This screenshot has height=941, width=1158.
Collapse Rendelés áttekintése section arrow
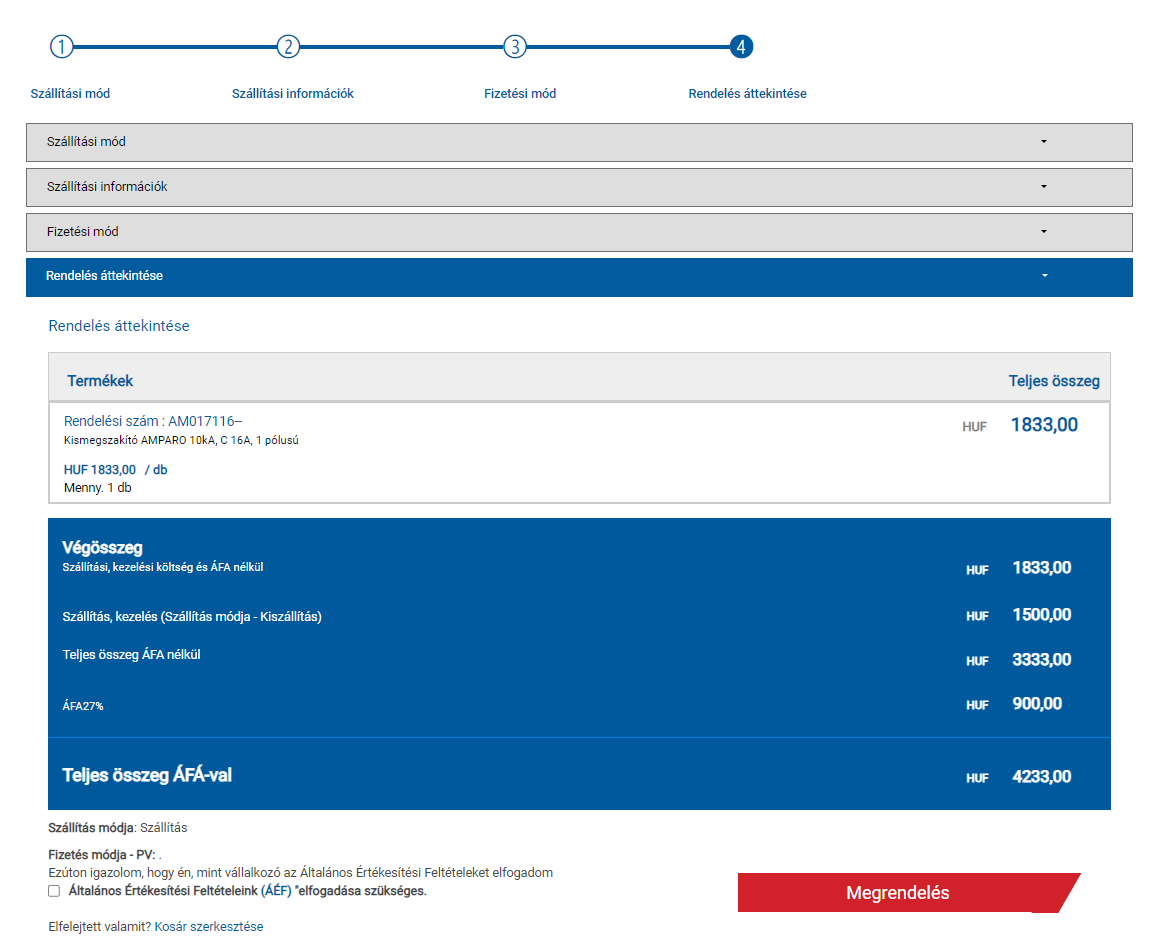(1044, 276)
